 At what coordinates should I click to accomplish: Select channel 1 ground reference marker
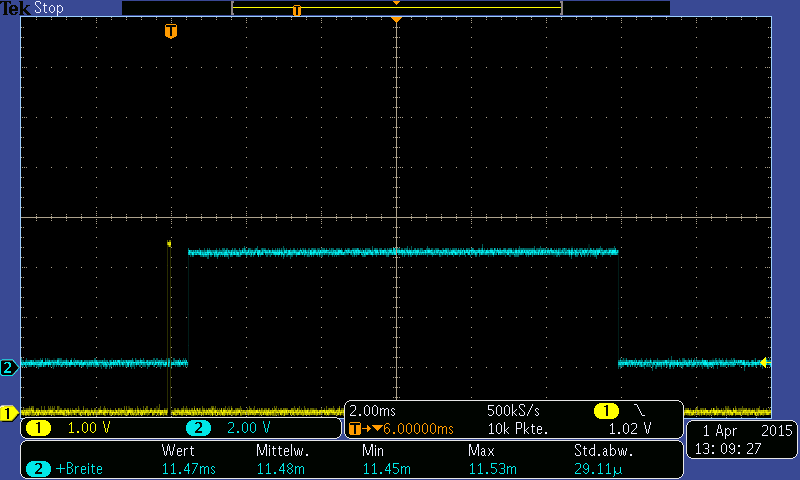point(9,413)
